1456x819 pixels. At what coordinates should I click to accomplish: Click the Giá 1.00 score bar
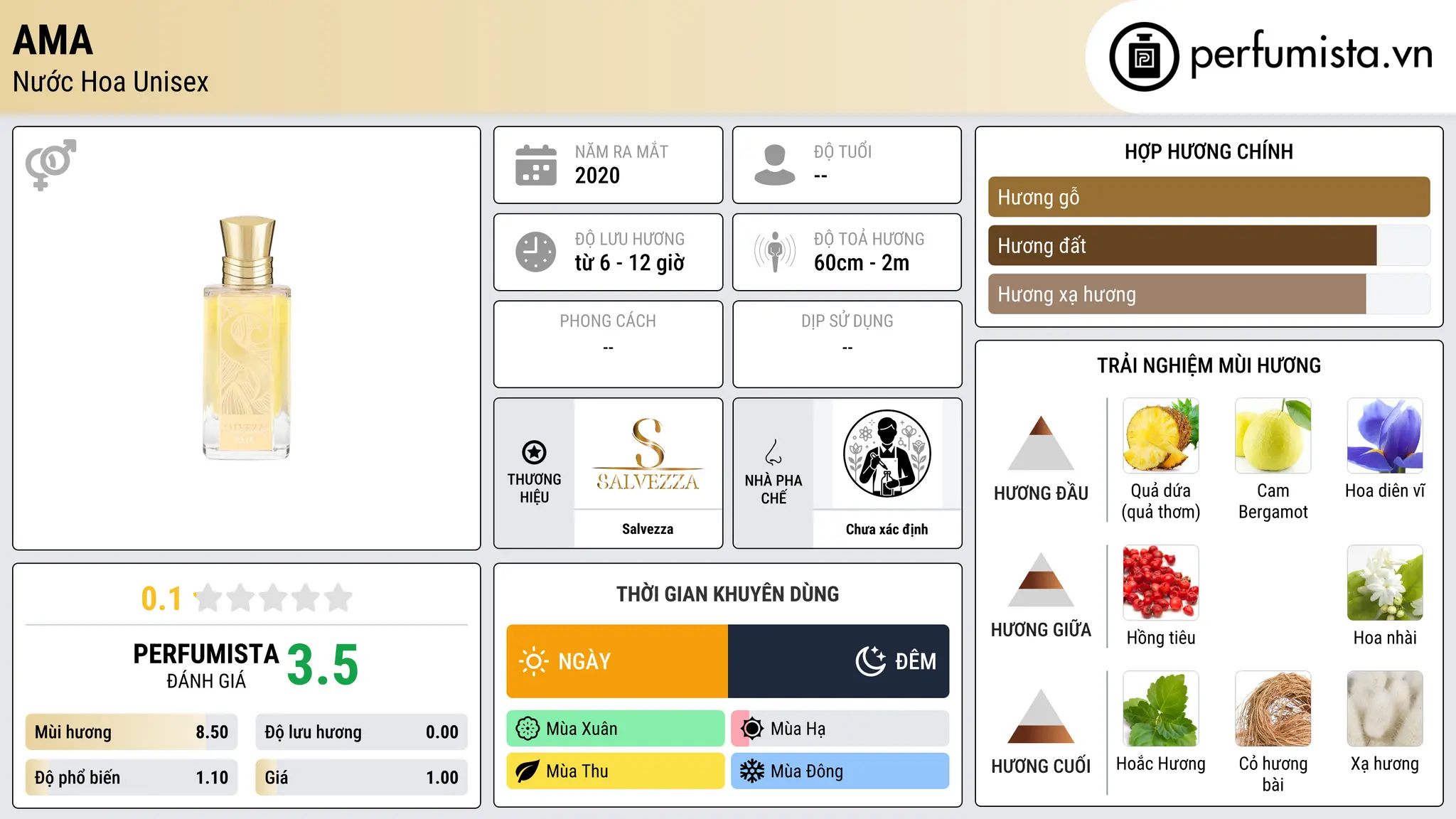click(x=362, y=778)
